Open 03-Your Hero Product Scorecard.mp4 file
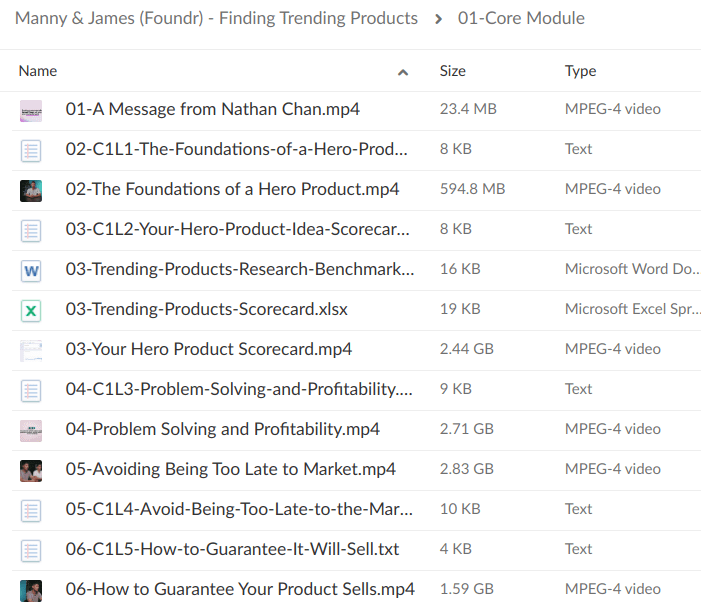The width and height of the screenshot is (701, 607). click(208, 349)
